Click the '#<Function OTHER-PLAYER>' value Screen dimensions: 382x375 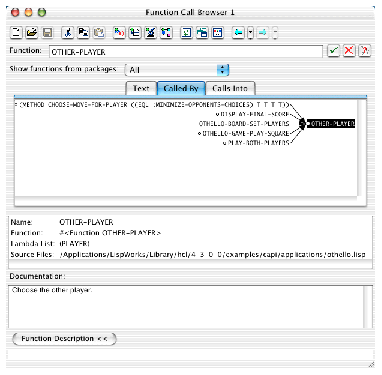tap(110, 233)
